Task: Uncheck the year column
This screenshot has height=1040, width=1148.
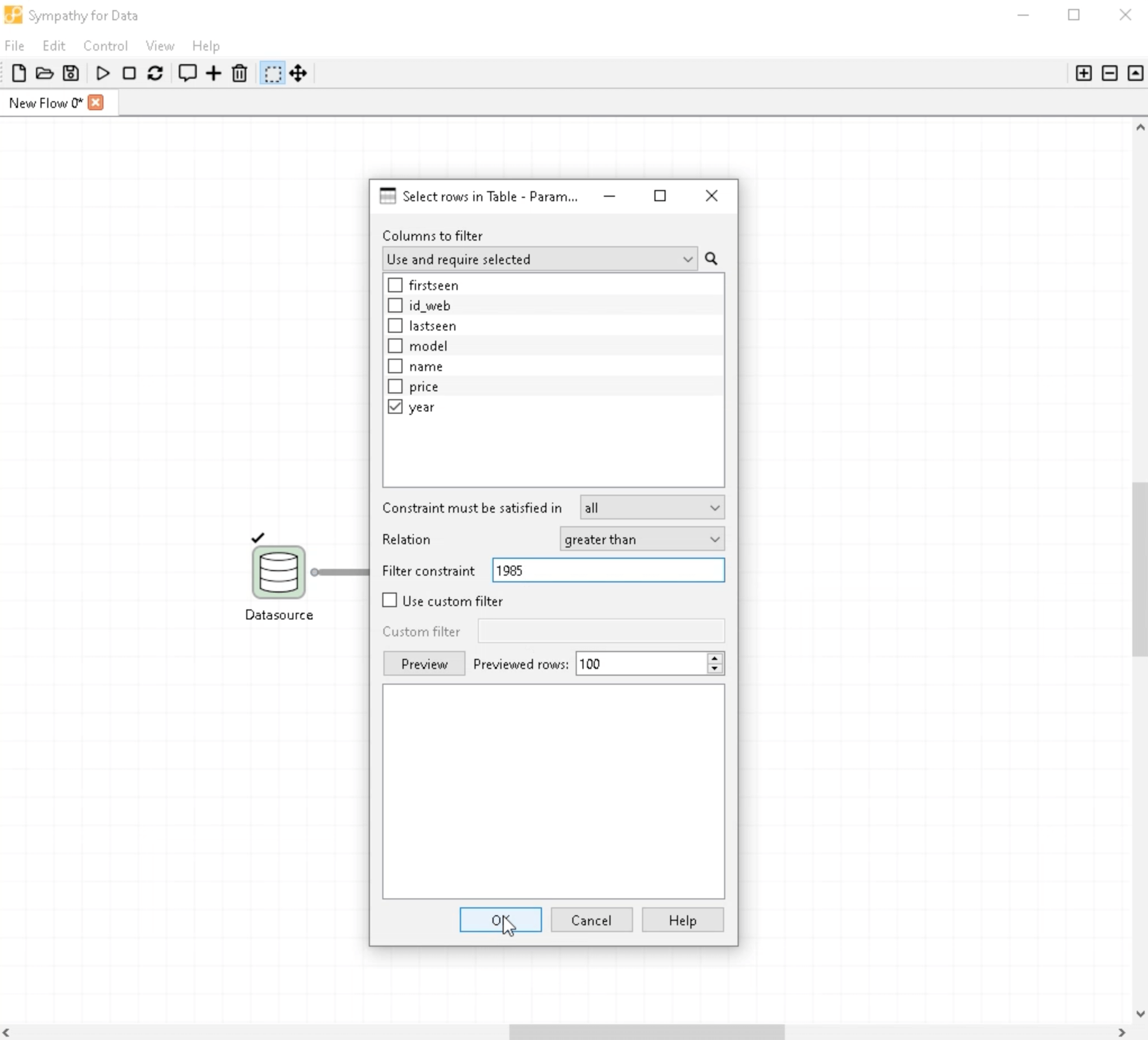Action: 395,406
